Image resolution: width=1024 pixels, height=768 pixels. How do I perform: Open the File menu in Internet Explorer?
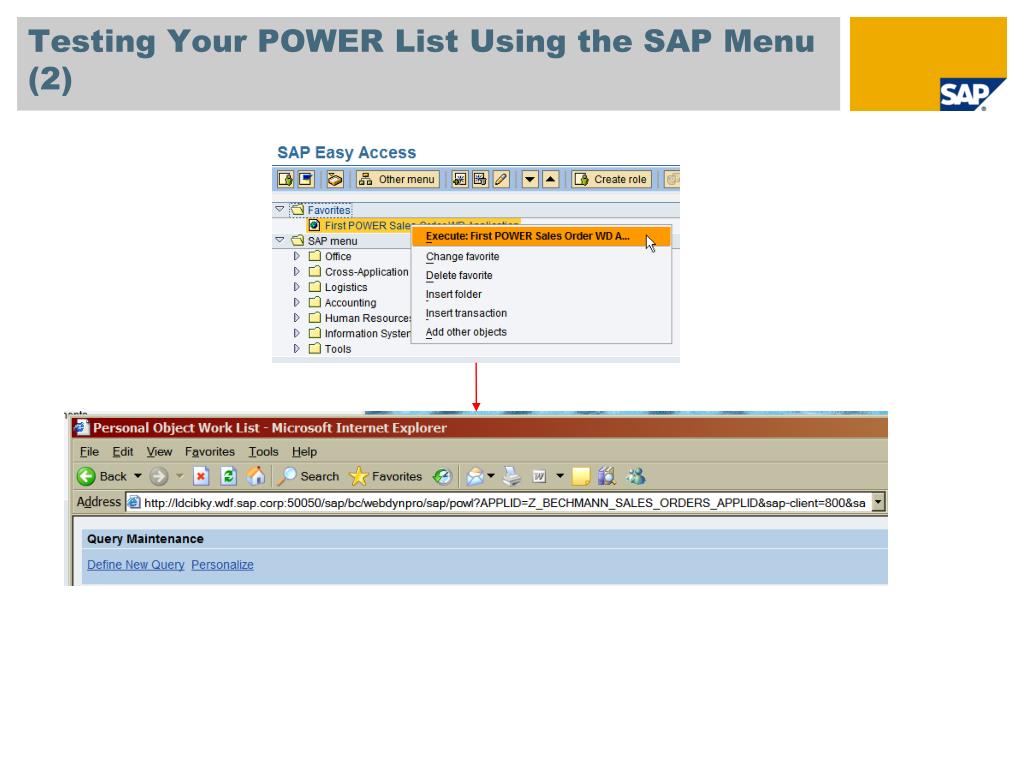[x=89, y=451]
